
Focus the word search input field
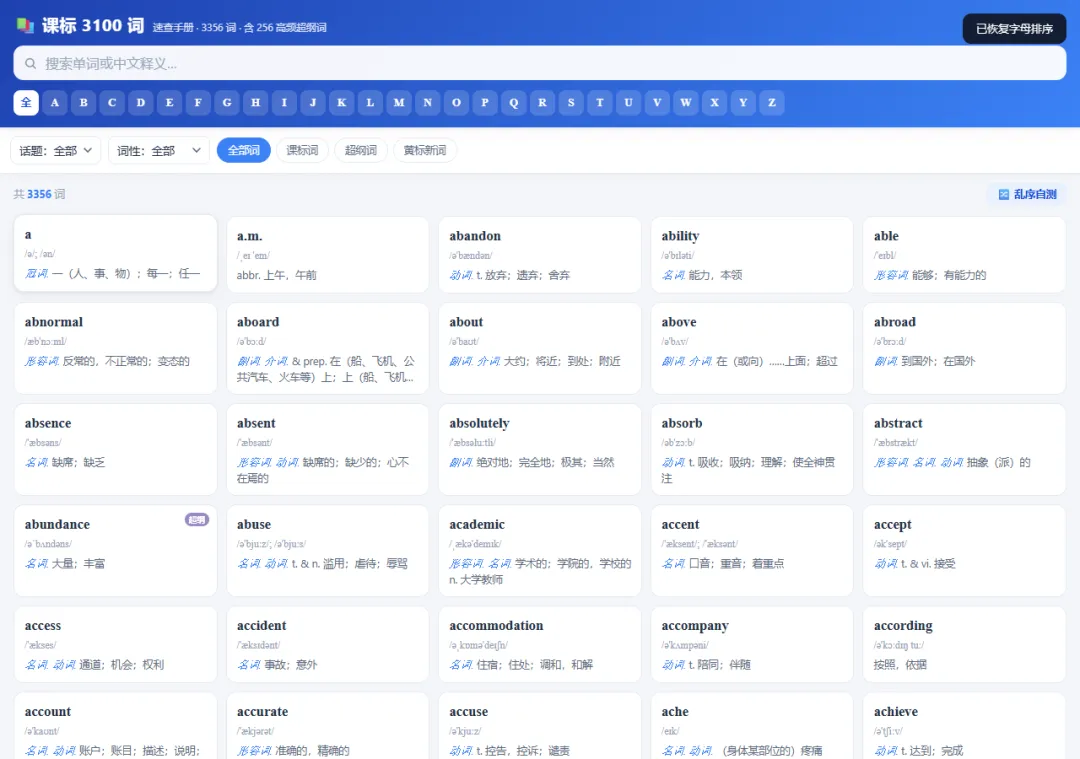click(x=540, y=63)
